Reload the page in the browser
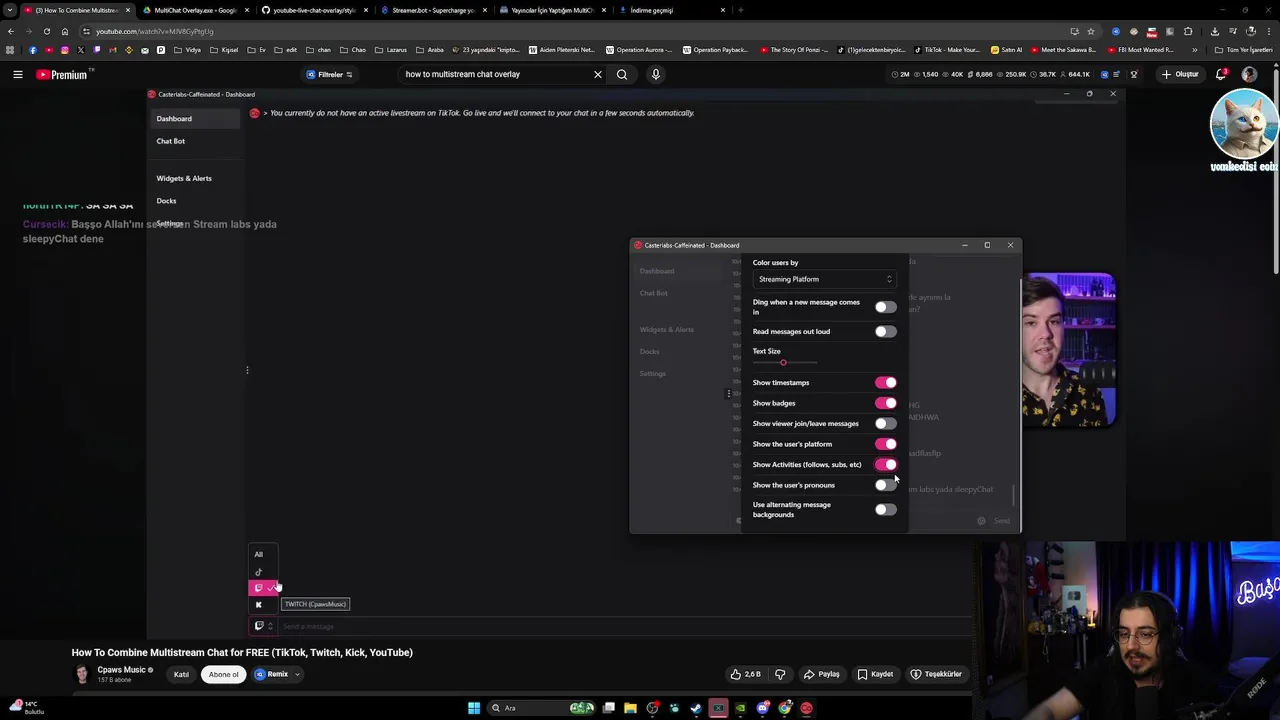The height and width of the screenshot is (720, 1280). [x=46, y=31]
